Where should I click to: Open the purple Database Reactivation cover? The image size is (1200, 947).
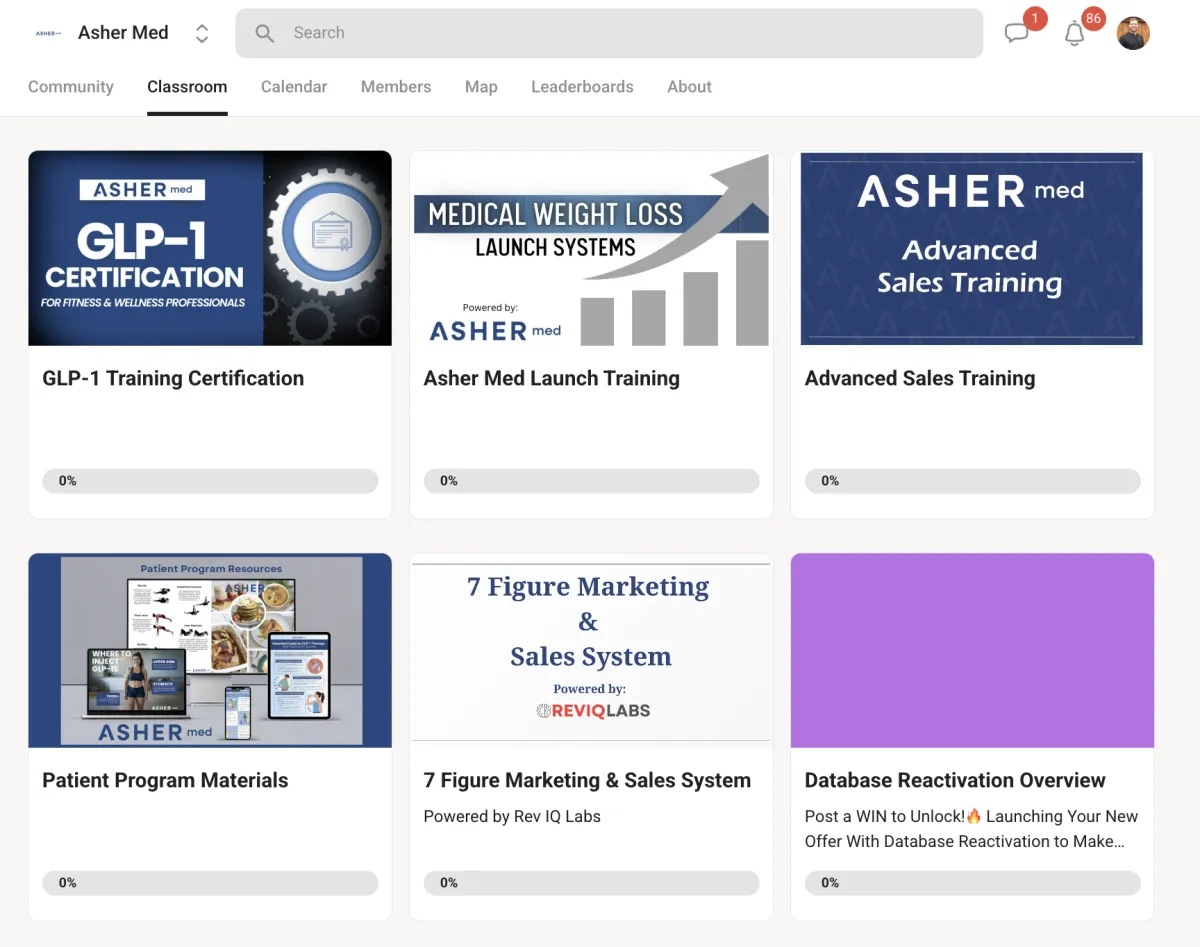click(972, 650)
